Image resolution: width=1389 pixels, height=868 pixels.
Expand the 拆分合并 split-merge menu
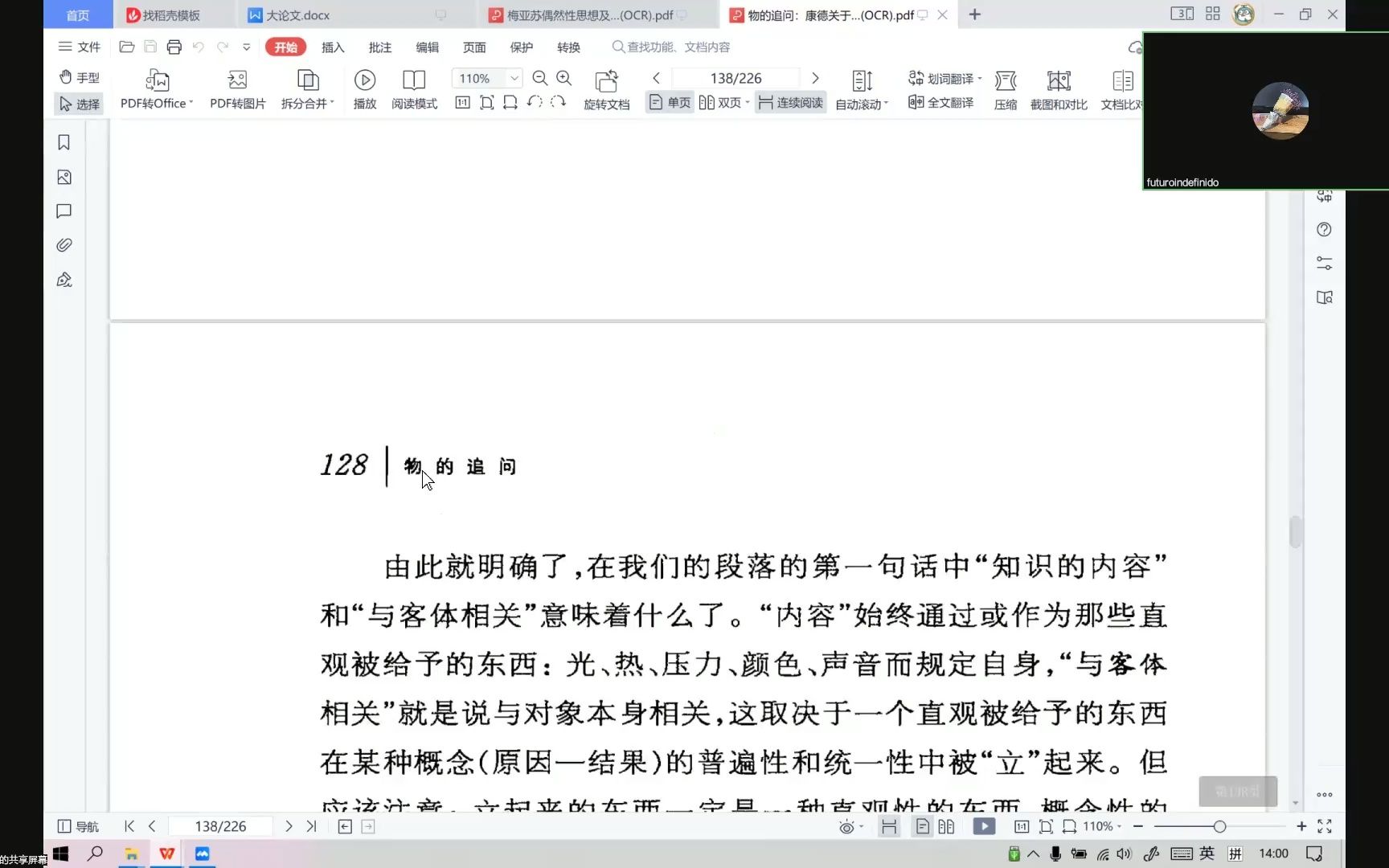pos(308,89)
